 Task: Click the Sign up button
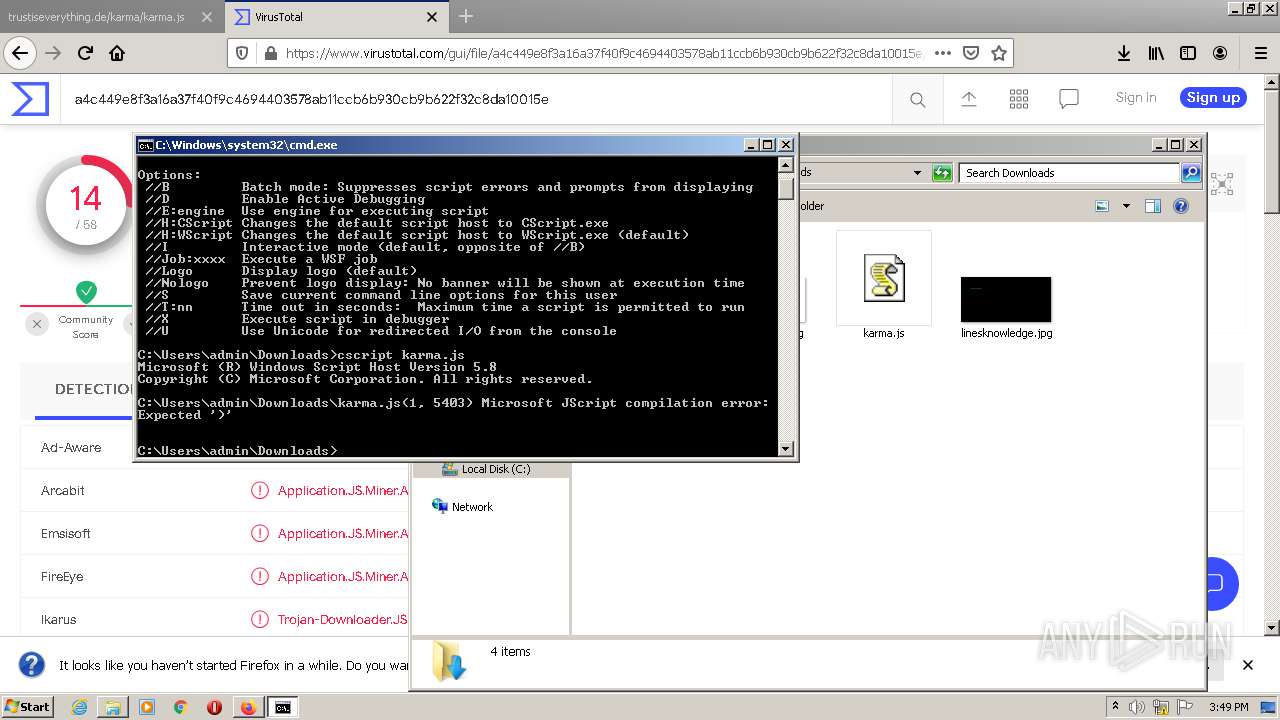(x=1213, y=98)
